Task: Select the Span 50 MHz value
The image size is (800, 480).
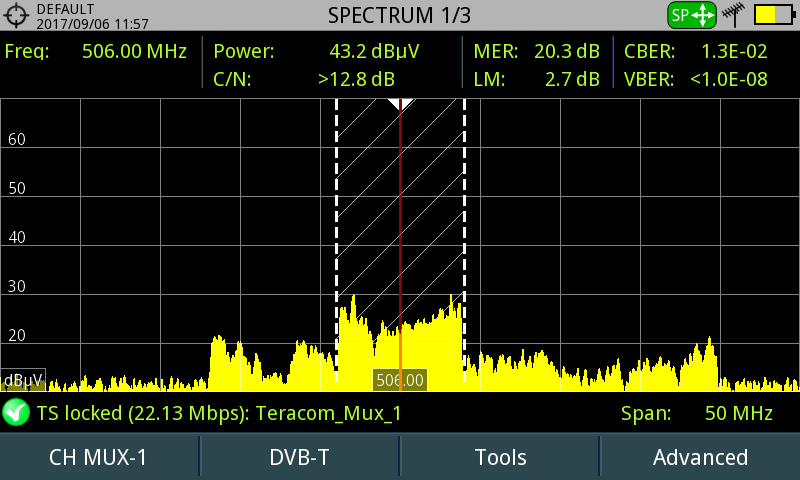Action: (738, 413)
